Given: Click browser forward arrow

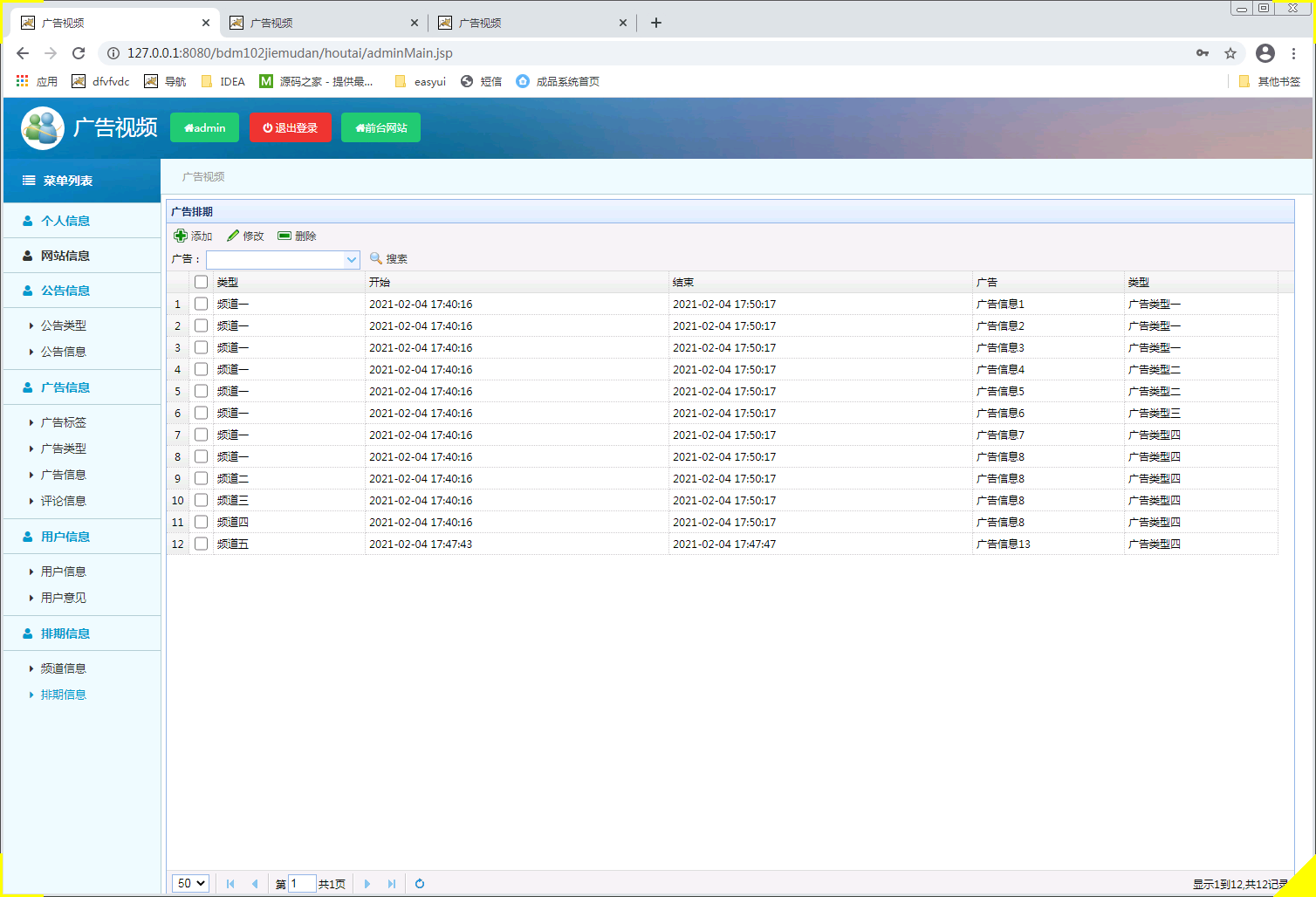Looking at the screenshot, I should point(51,53).
